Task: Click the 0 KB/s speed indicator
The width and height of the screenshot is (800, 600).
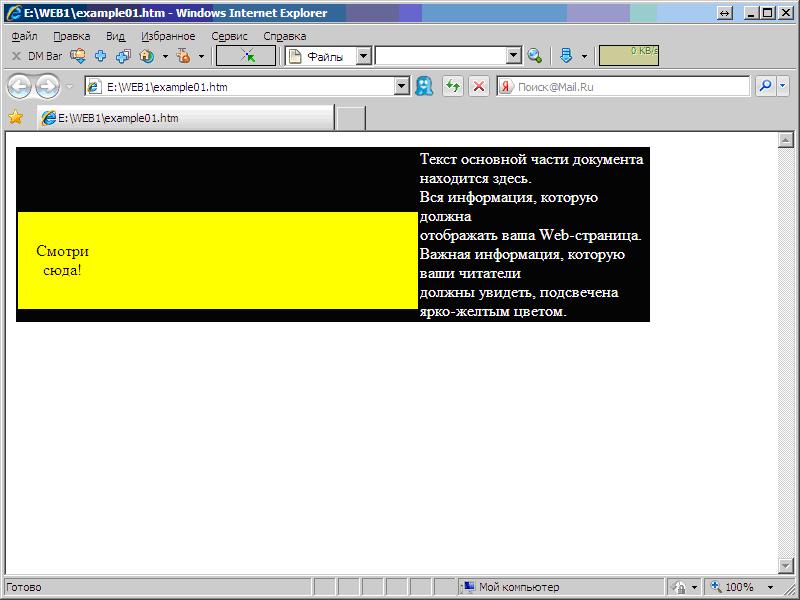Action: click(x=629, y=56)
